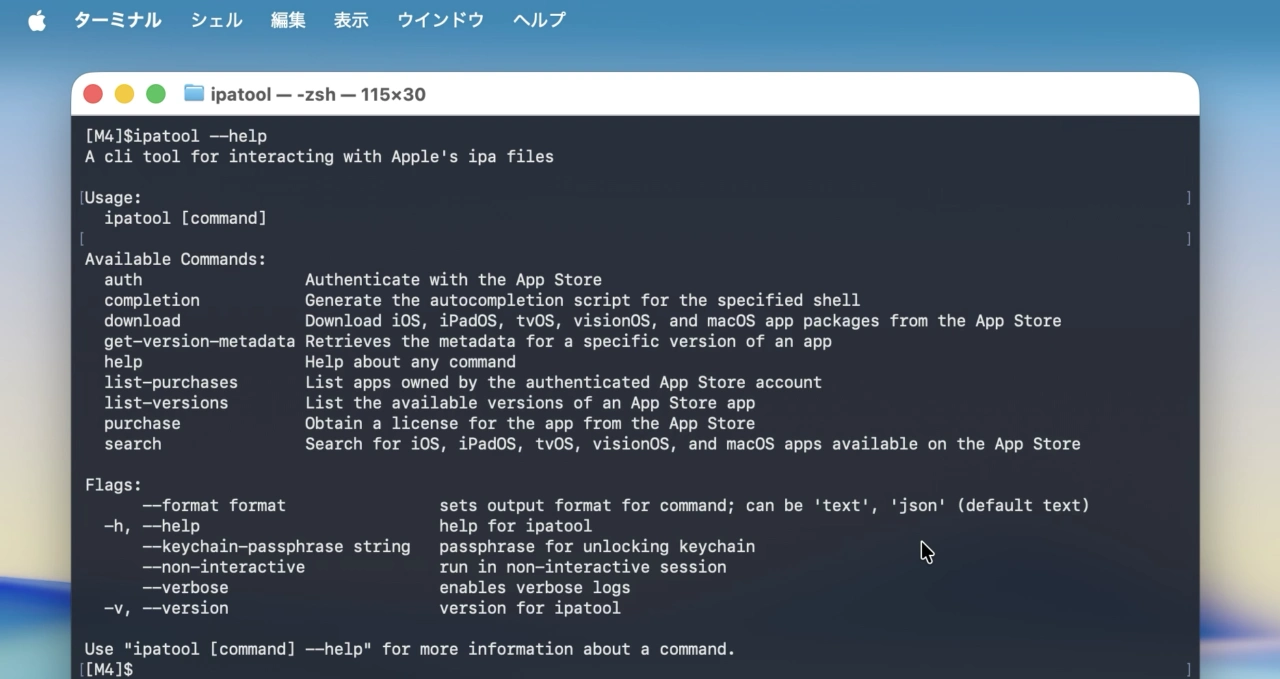The width and height of the screenshot is (1280, 679).
Task: Click the 'search' command name
Action: click(133, 444)
